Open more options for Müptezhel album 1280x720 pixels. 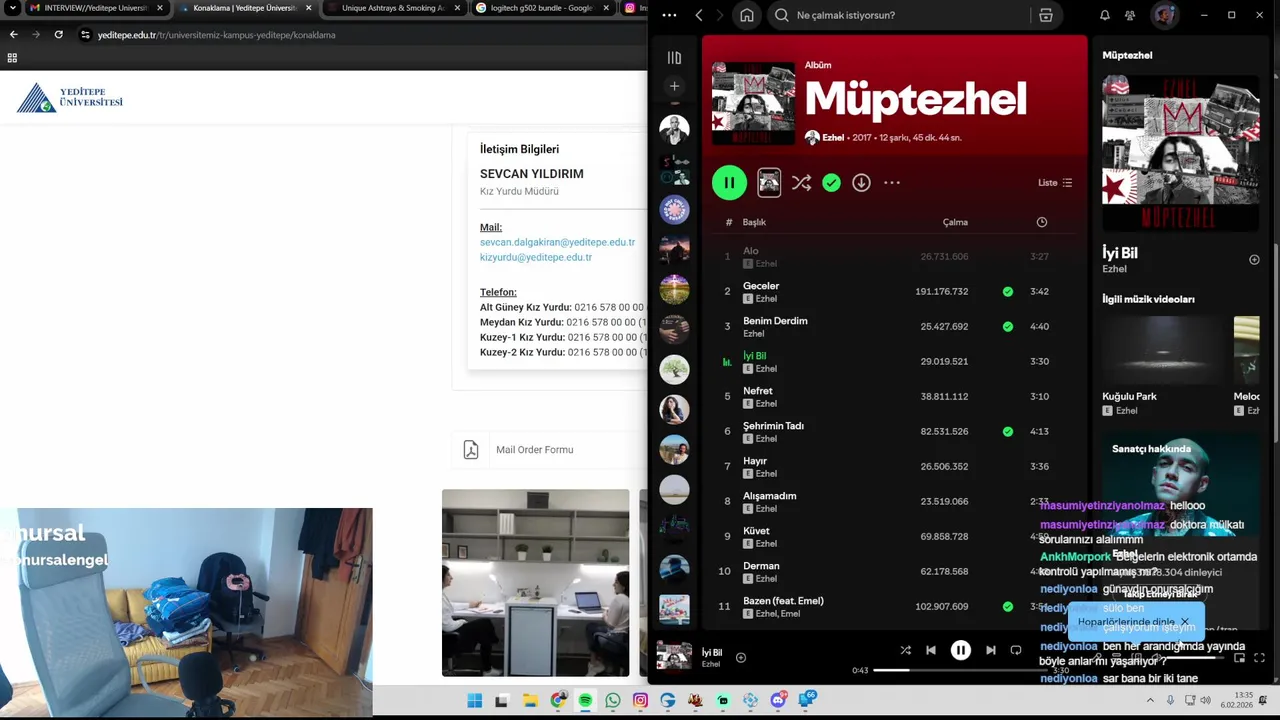click(892, 183)
